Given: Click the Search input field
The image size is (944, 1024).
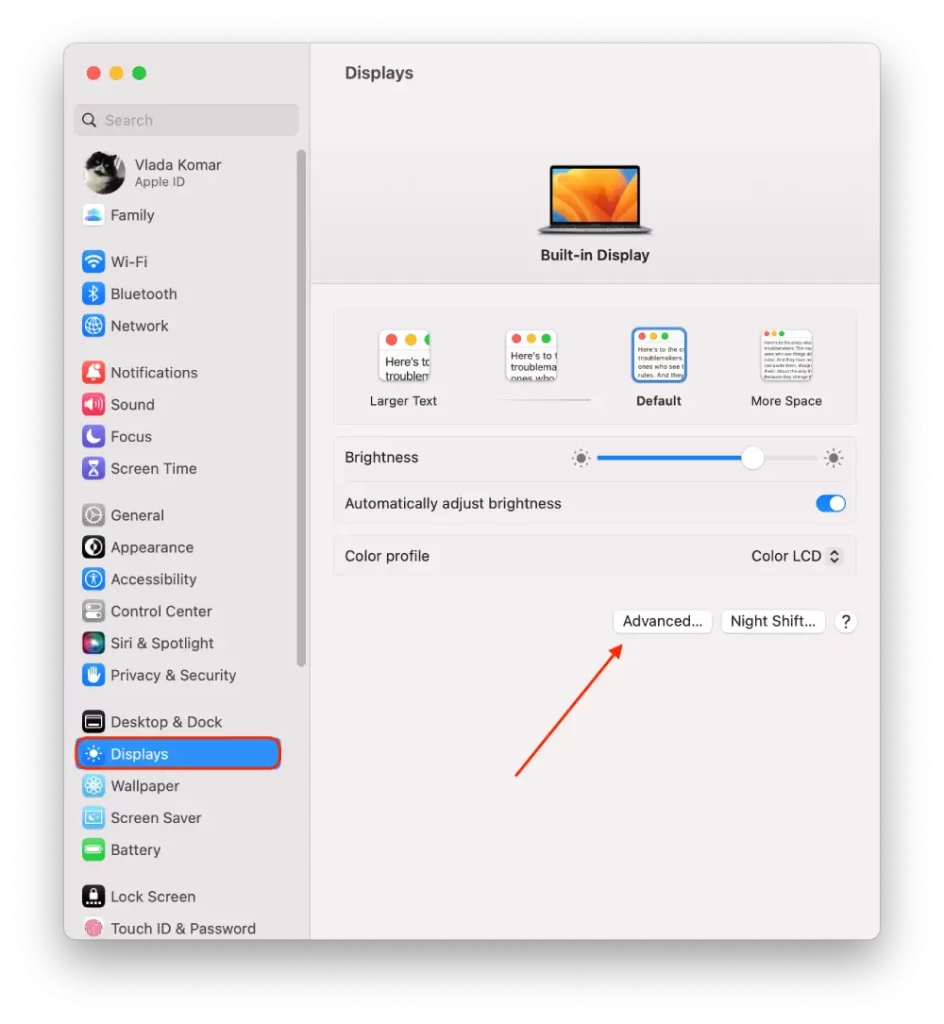Looking at the screenshot, I should click(187, 120).
